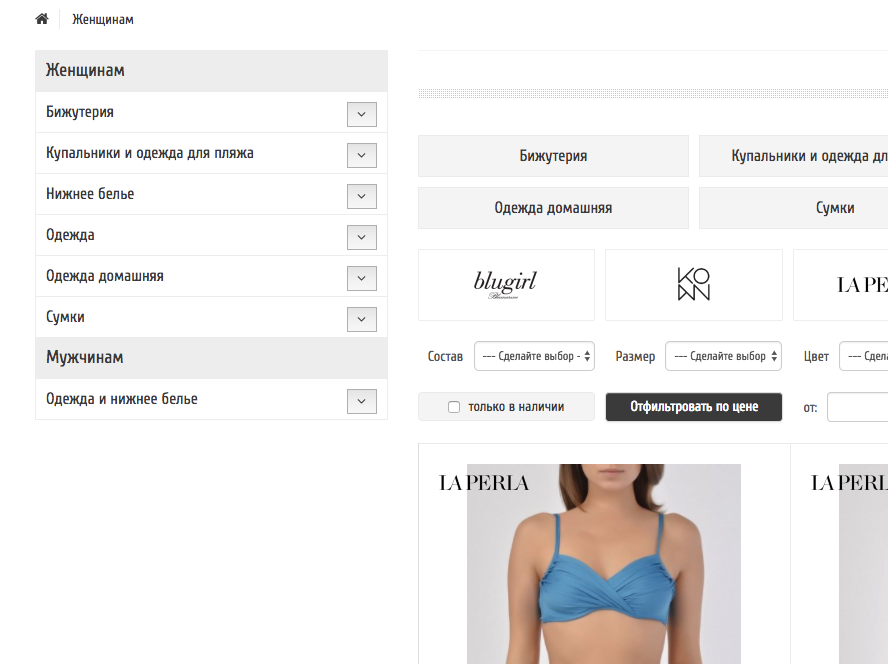Expand the Одежда sidebar chevron
This screenshot has width=888, height=664.
[x=361, y=237]
